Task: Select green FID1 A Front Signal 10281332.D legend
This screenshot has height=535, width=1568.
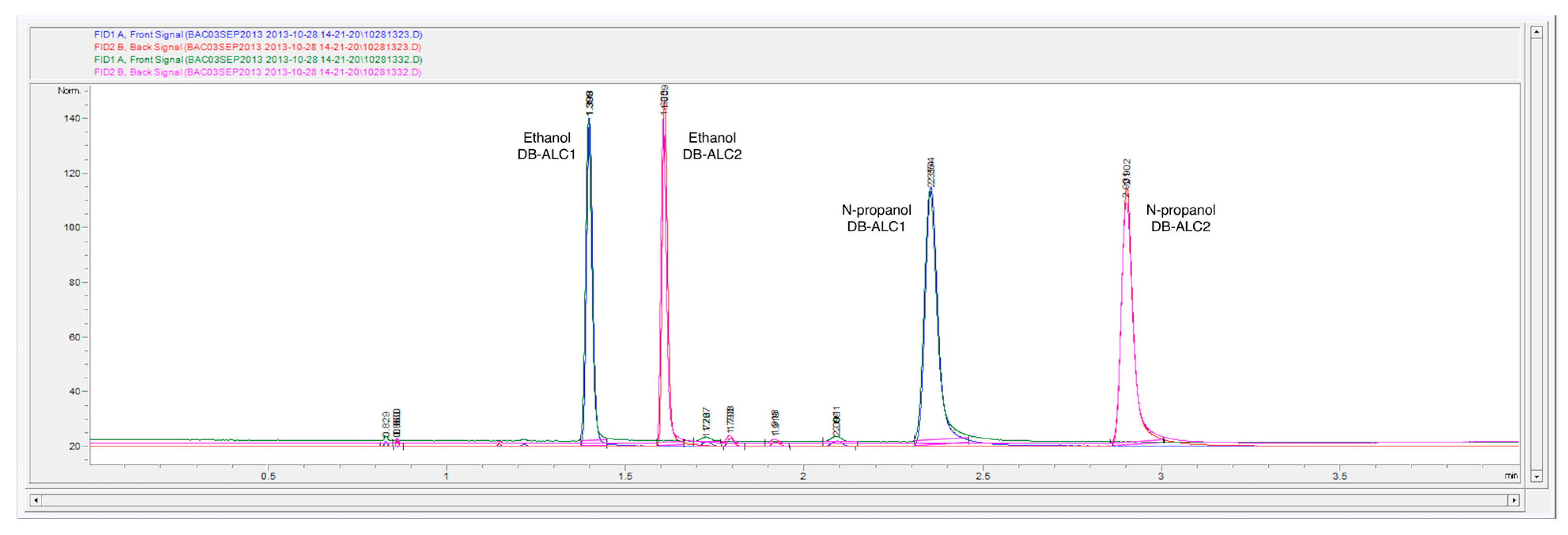Action: 258,60
